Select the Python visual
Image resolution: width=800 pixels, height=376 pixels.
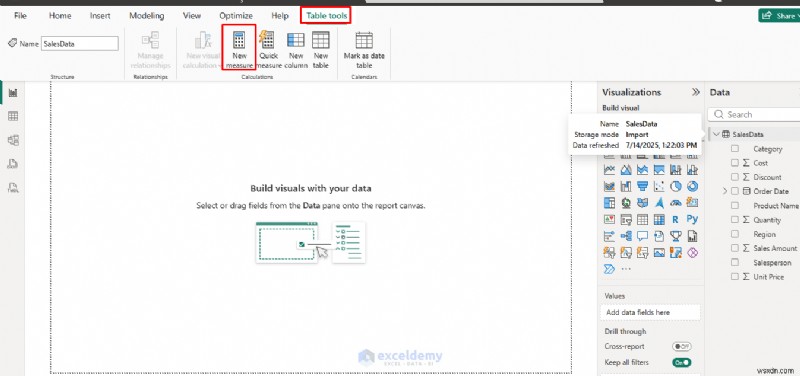(692, 219)
